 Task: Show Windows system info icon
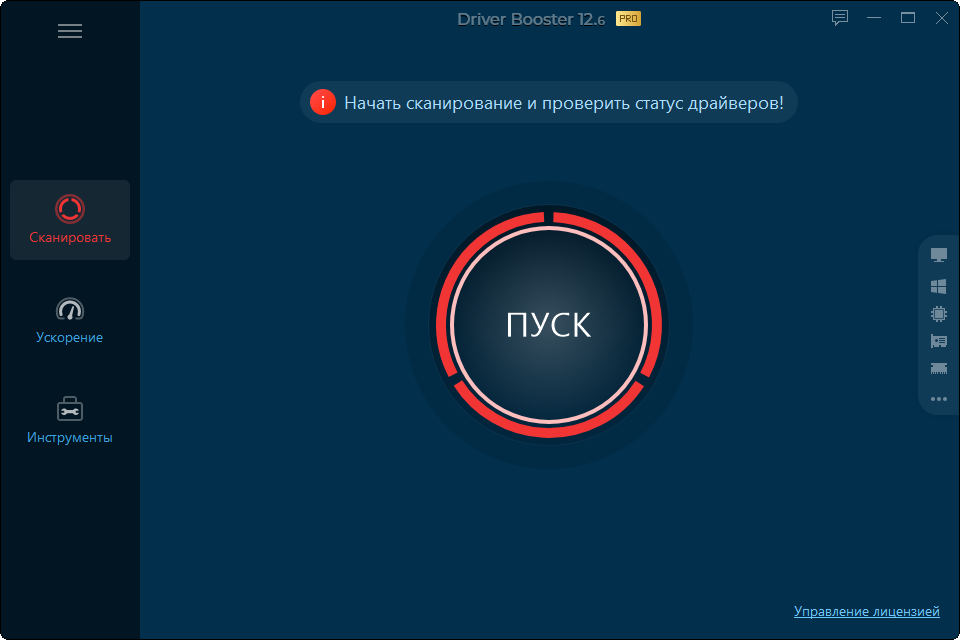click(x=939, y=286)
